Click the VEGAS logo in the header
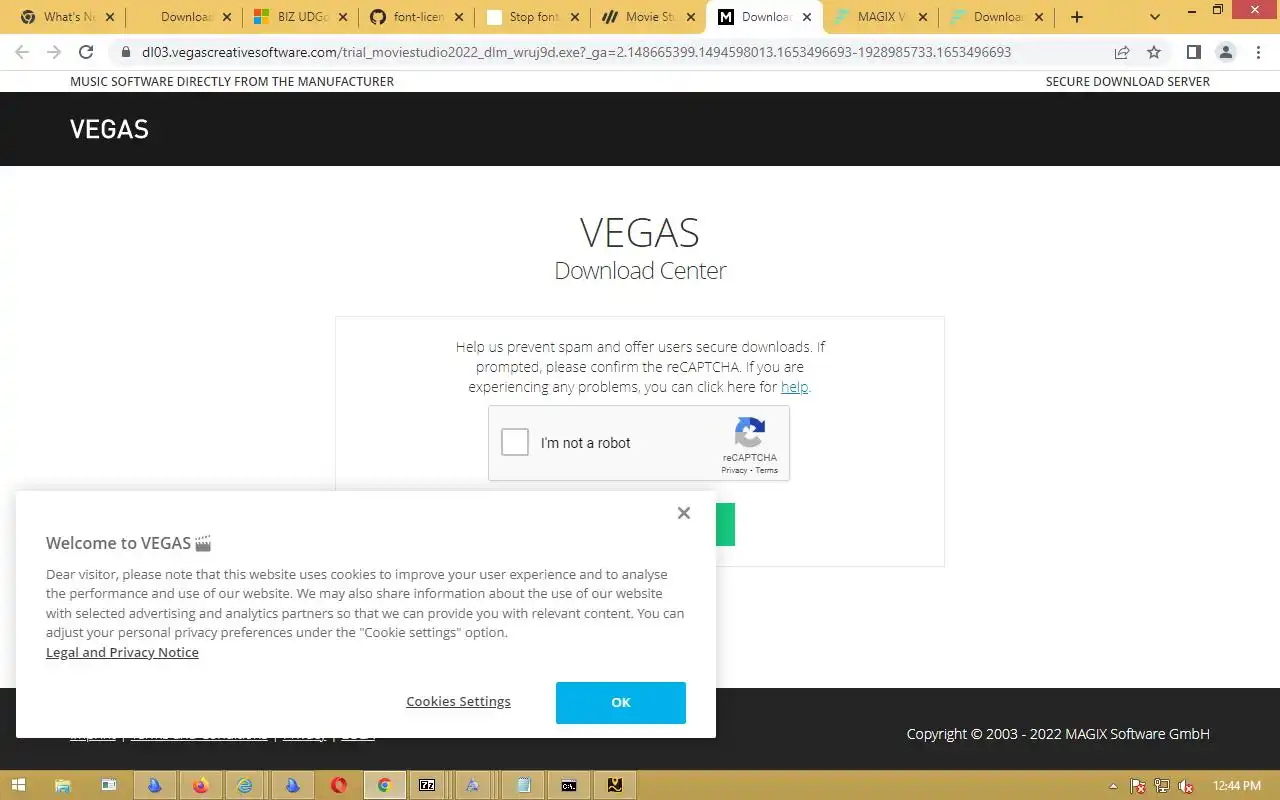The width and height of the screenshot is (1280, 800). coord(109,129)
